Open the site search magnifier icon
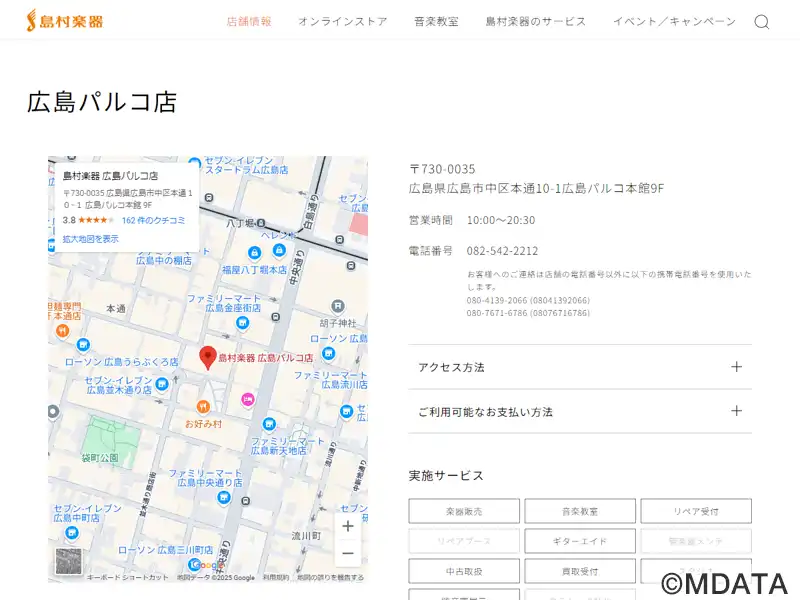Viewport: 800px width, 600px height. click(x=762, y=22)
